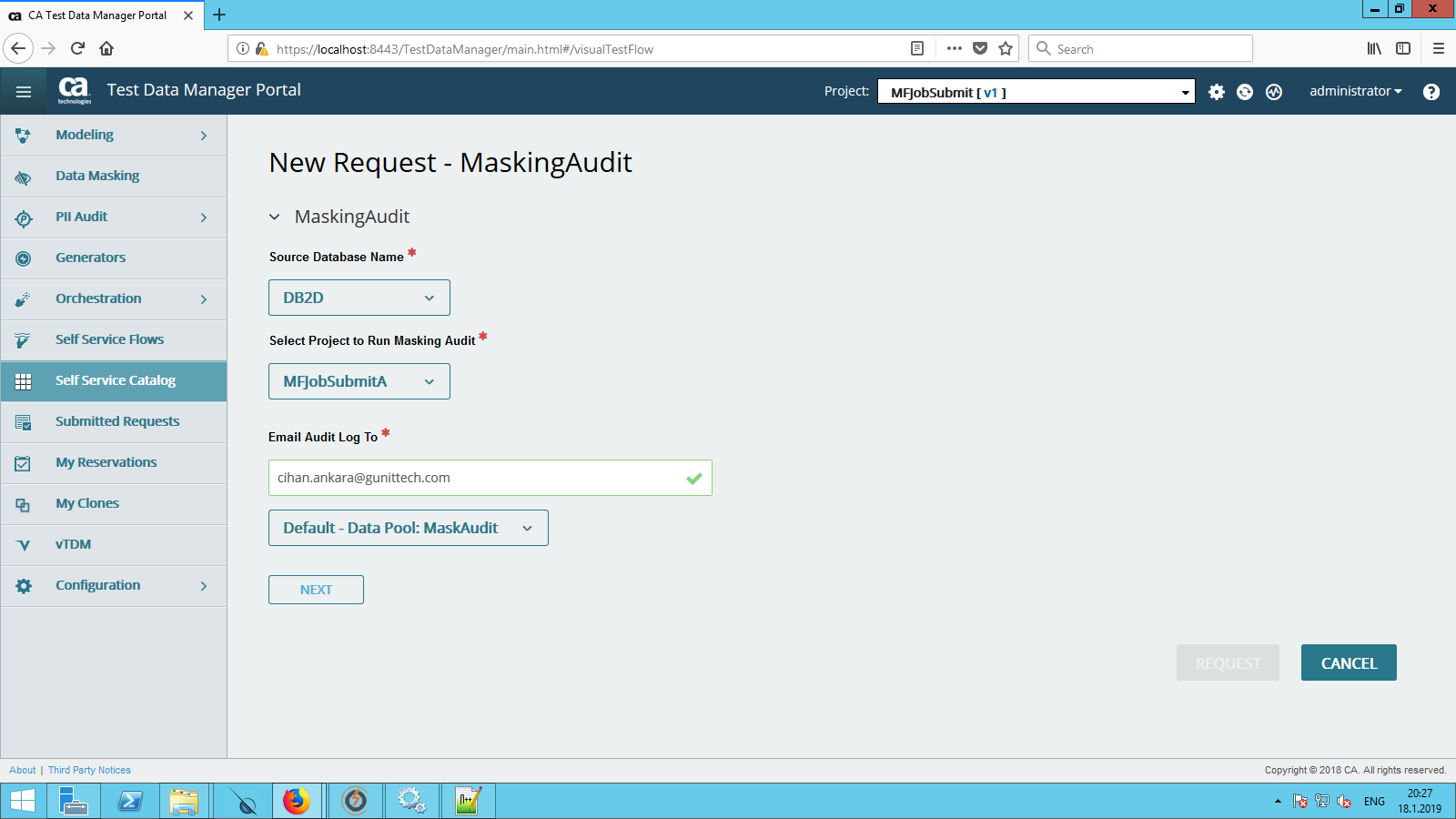Viewport: 1456px width, 819px height.
Task: Click the Self Service Catalog grid icon
Action: coord(24,381)
